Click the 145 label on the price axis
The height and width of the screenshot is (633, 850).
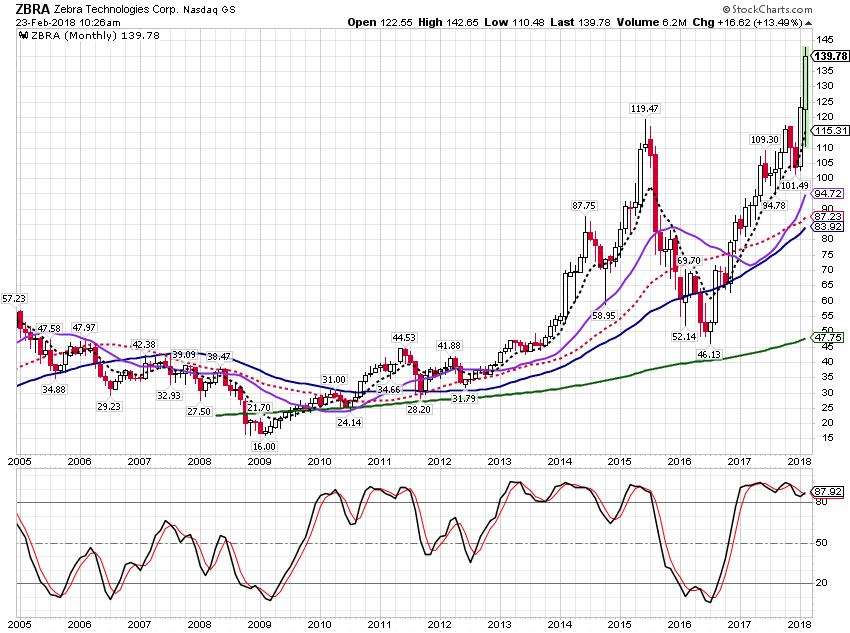coord(825,40)
